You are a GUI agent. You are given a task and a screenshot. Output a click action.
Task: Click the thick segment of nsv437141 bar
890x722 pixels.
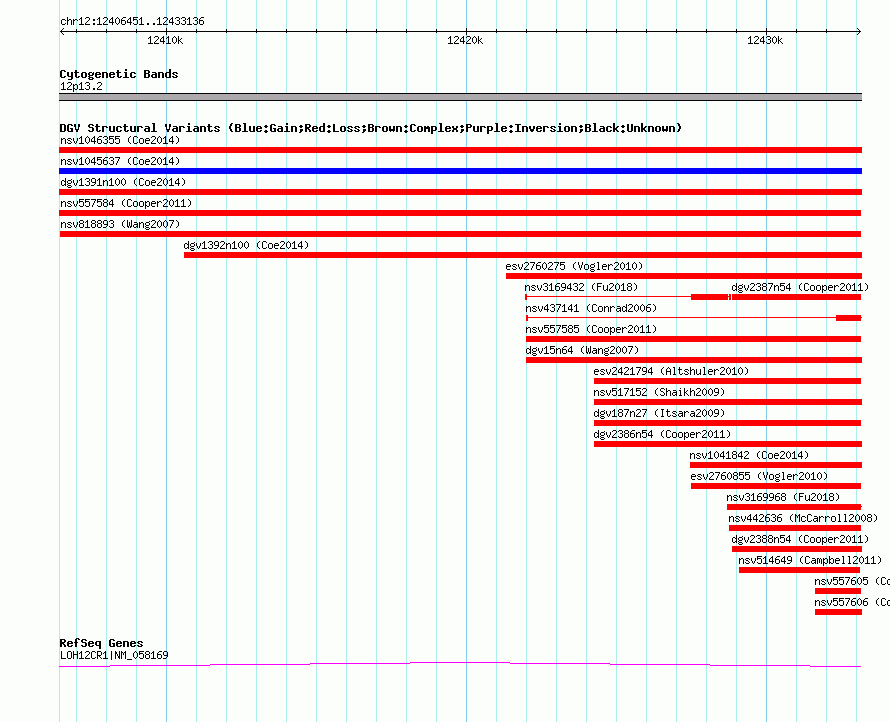point(849,318)
